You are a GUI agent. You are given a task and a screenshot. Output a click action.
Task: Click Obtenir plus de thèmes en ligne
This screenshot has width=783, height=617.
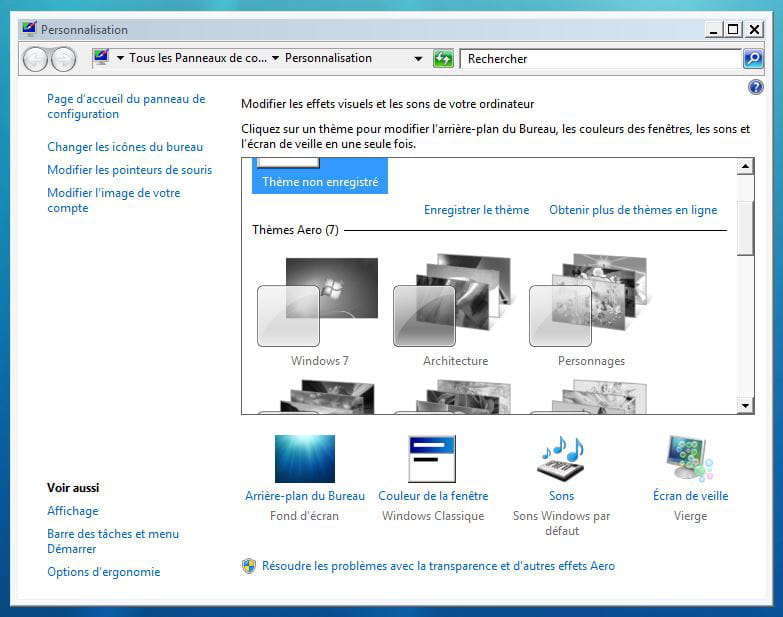click(633, 210)
